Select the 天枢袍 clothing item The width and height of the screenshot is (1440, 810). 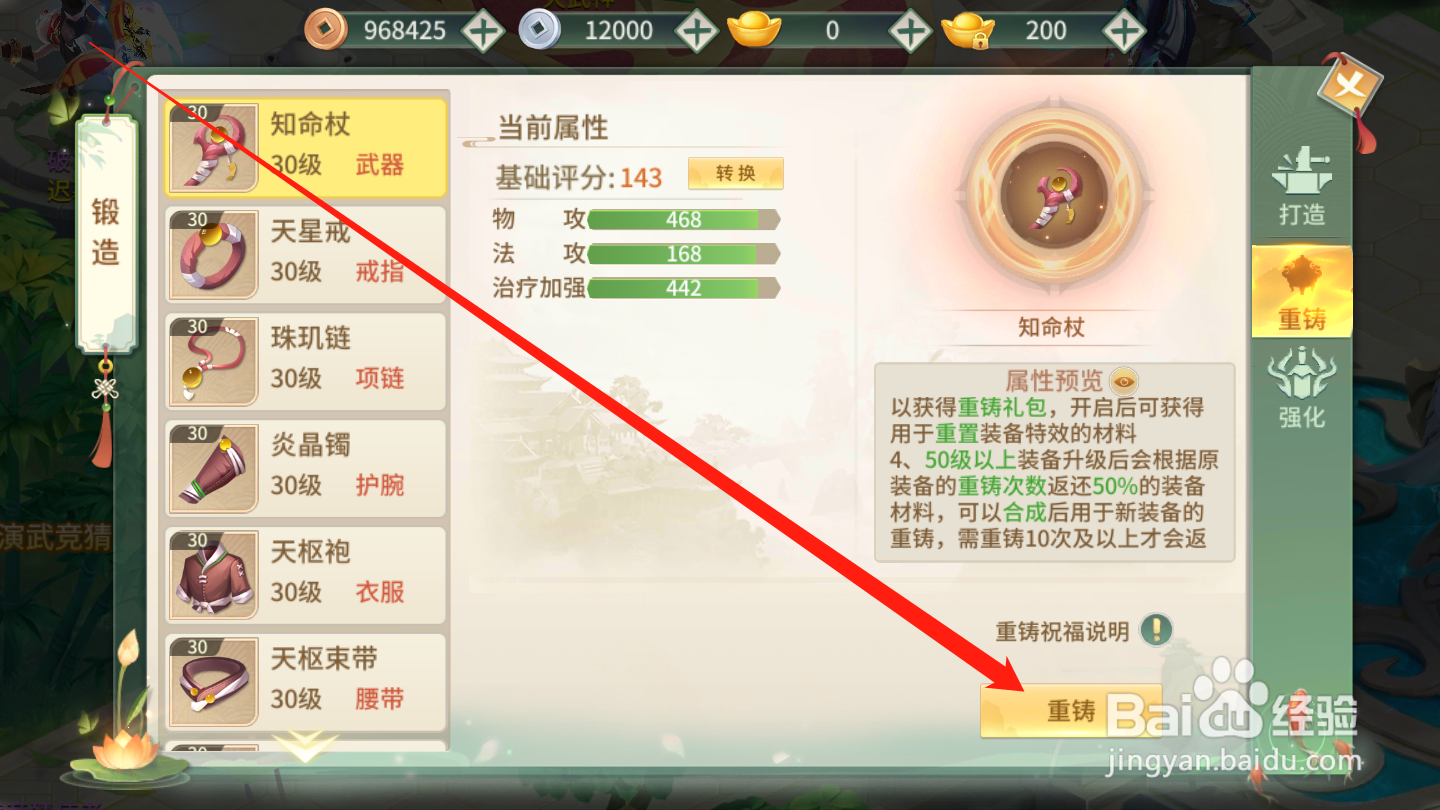click(x=305, y=574)
